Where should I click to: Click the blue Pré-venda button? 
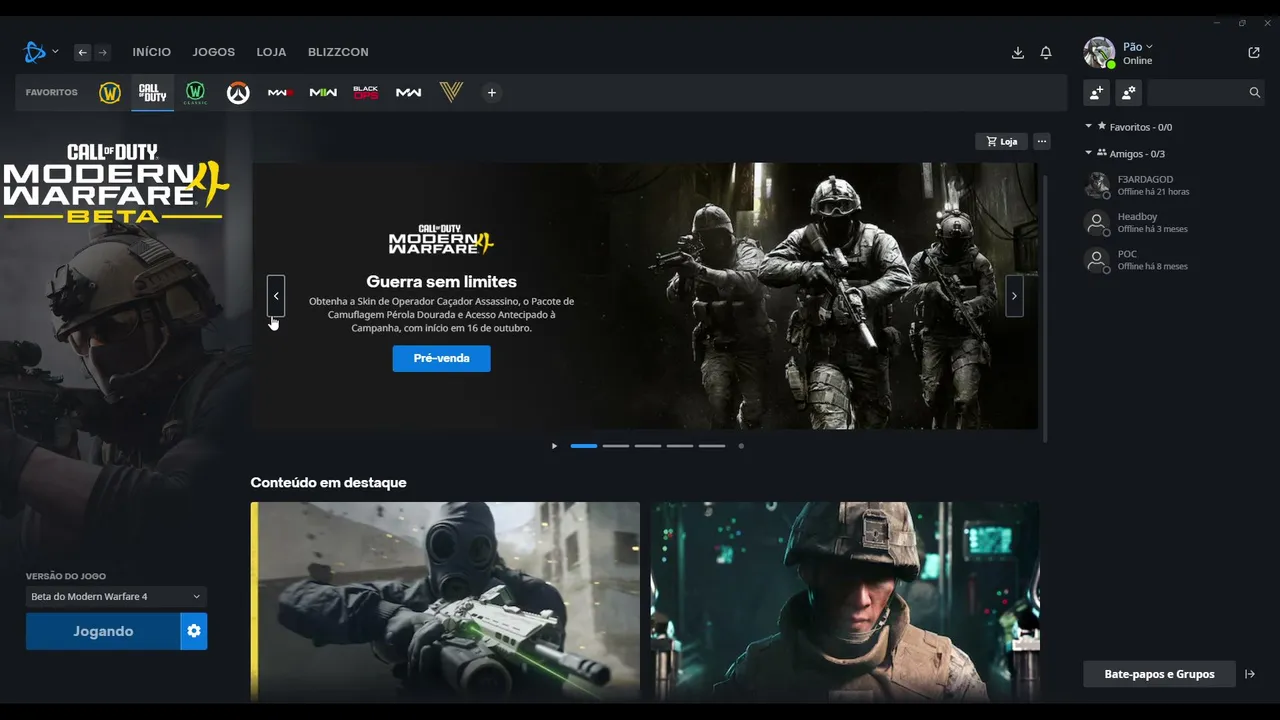(x=441, y=359)
